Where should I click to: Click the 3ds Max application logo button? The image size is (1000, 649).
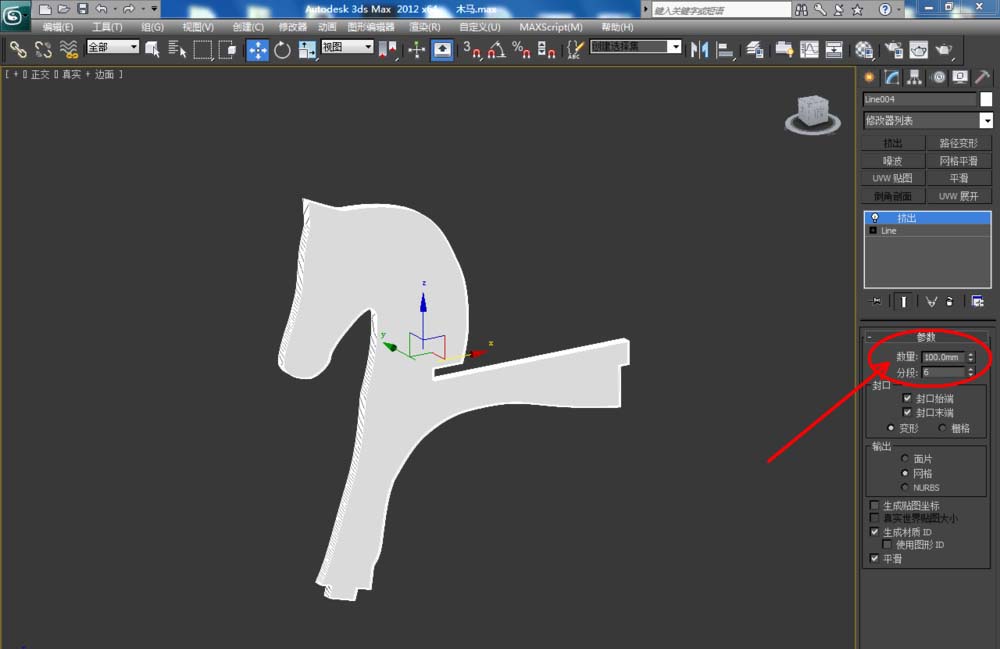point(14,15)
